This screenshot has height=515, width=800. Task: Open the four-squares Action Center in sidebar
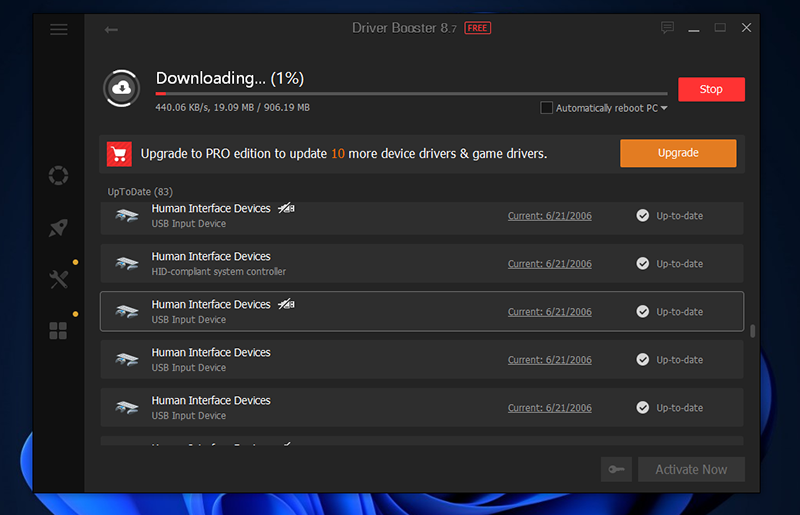(x=59, y=331)
